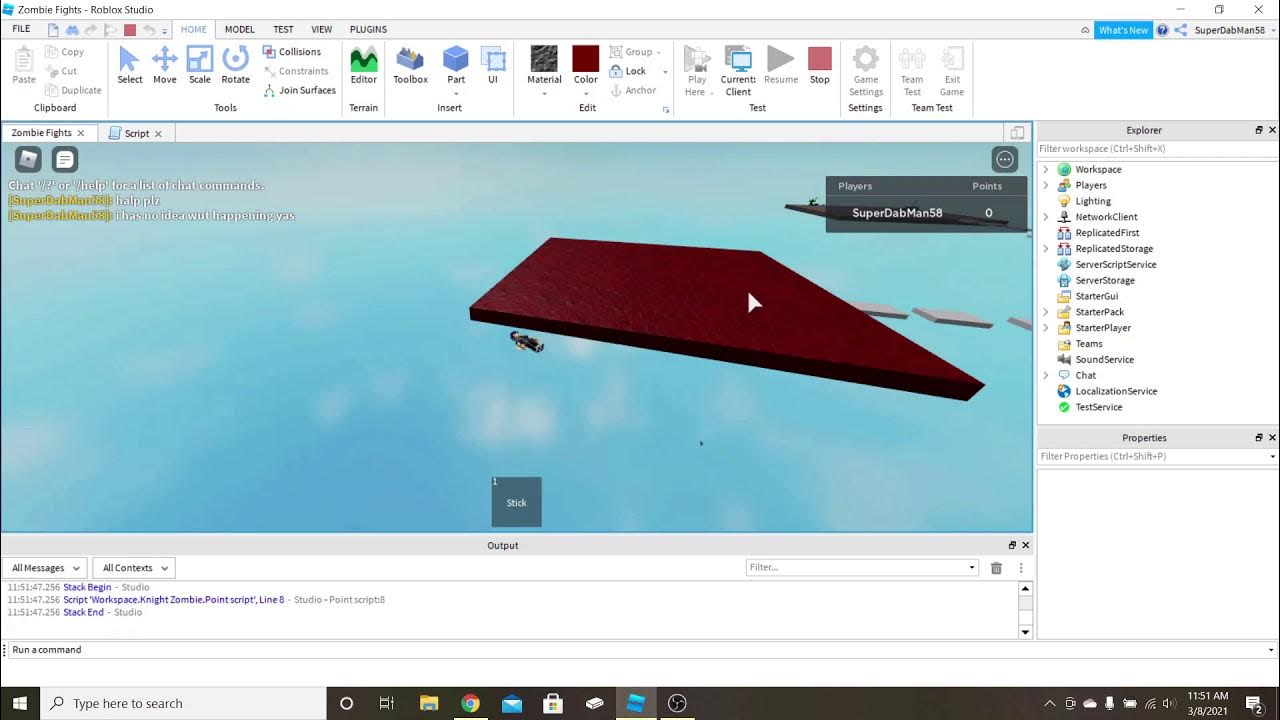Click the help question mark icon

(1163, 30)
